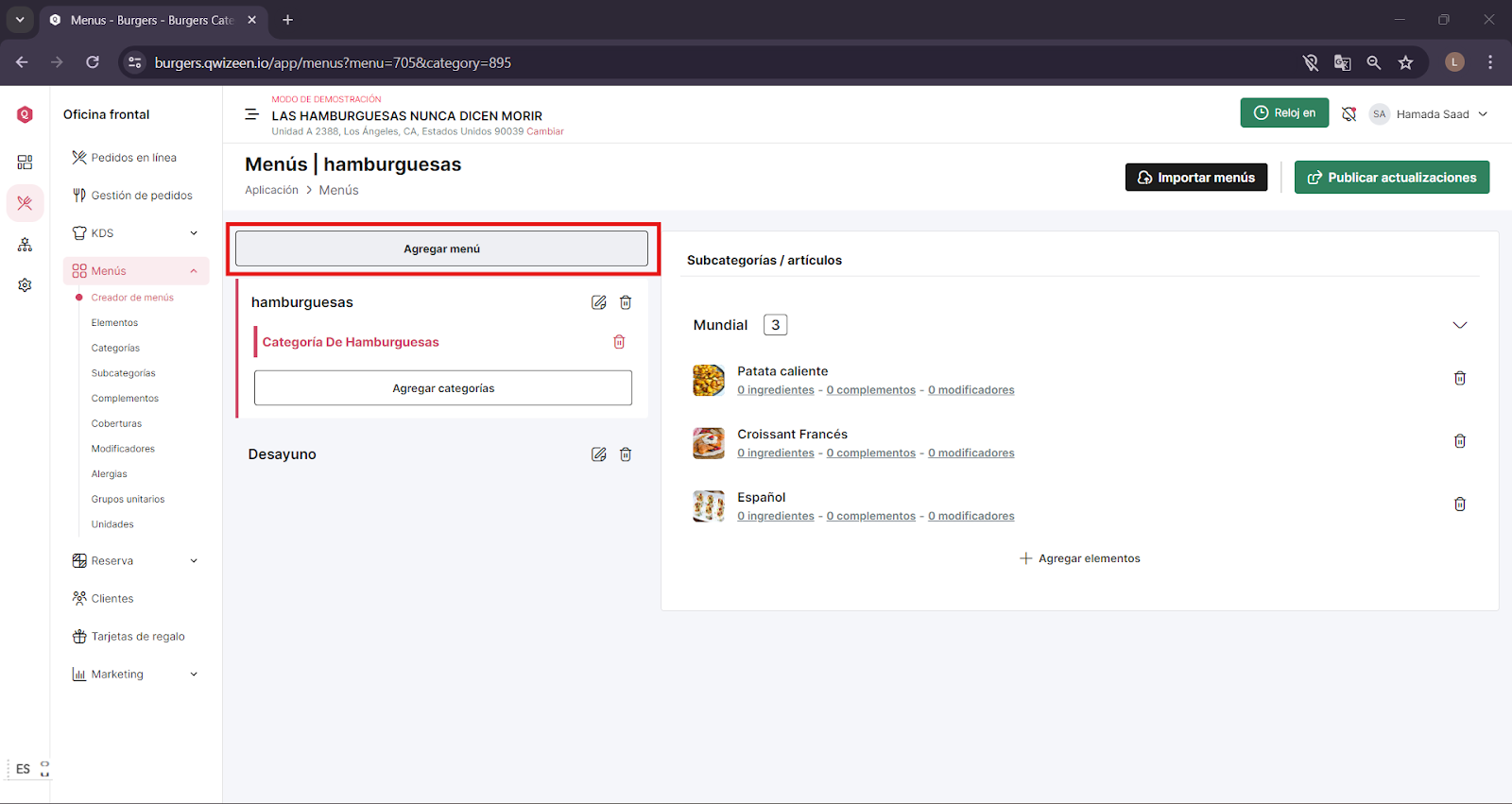This screenshot has width=1512, height=804.
Task: Open Coberturas submenu item
Action: coord(116,424)
